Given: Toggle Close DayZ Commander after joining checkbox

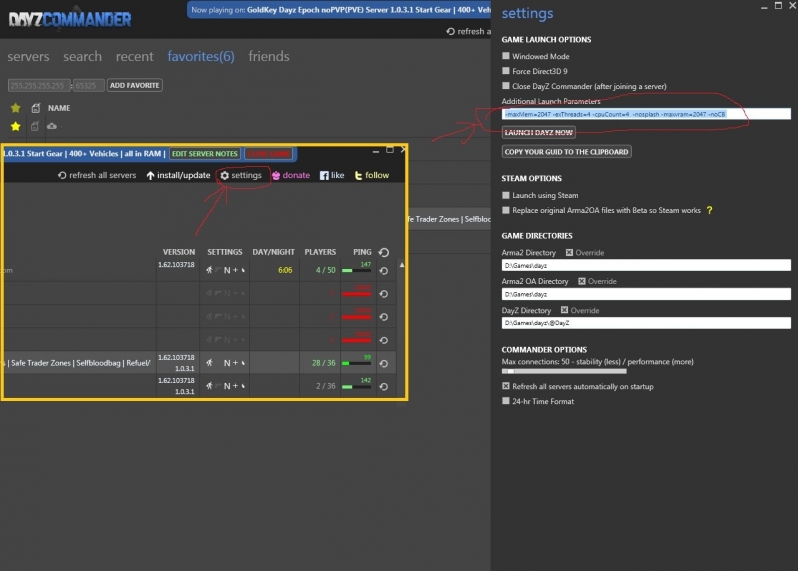Looking at the screenshot, I should coord(506,86).
